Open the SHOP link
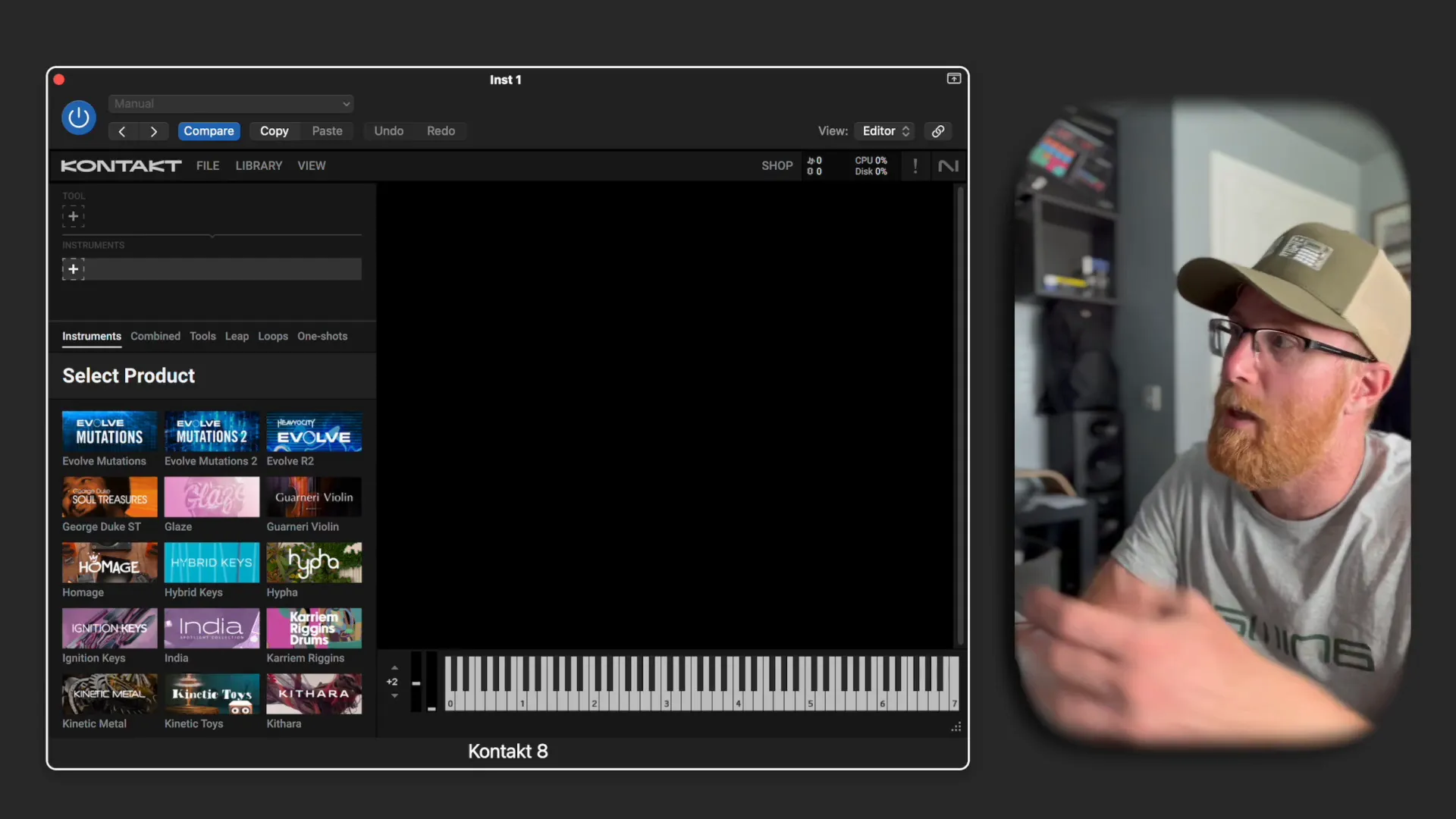Screen dimensions: 1456x819 click(x=777, y=166)
